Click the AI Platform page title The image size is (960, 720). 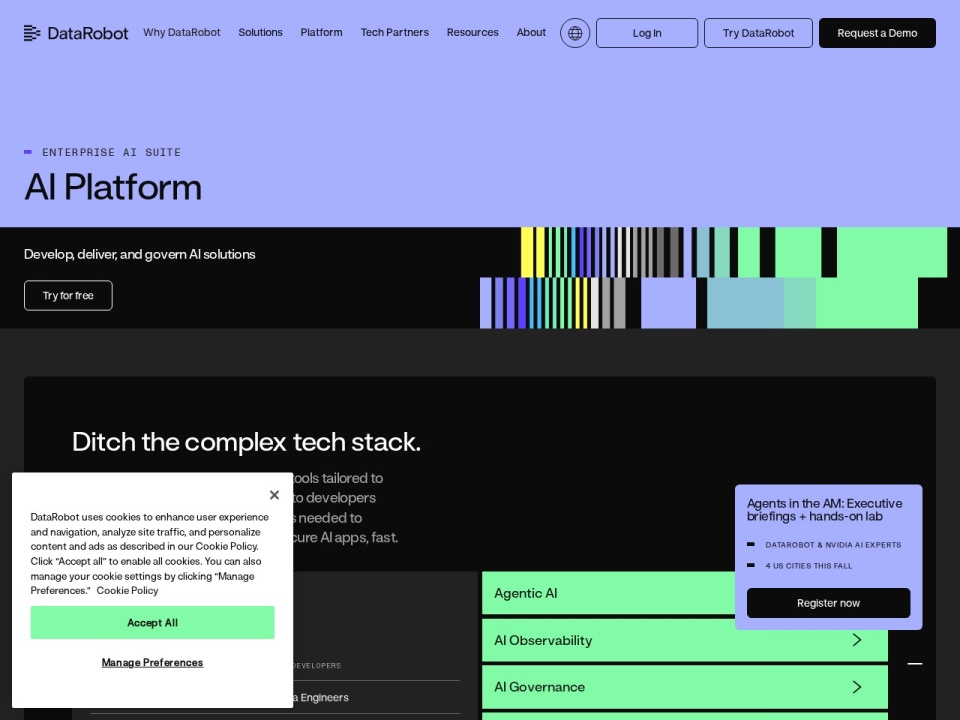[113, 187]
